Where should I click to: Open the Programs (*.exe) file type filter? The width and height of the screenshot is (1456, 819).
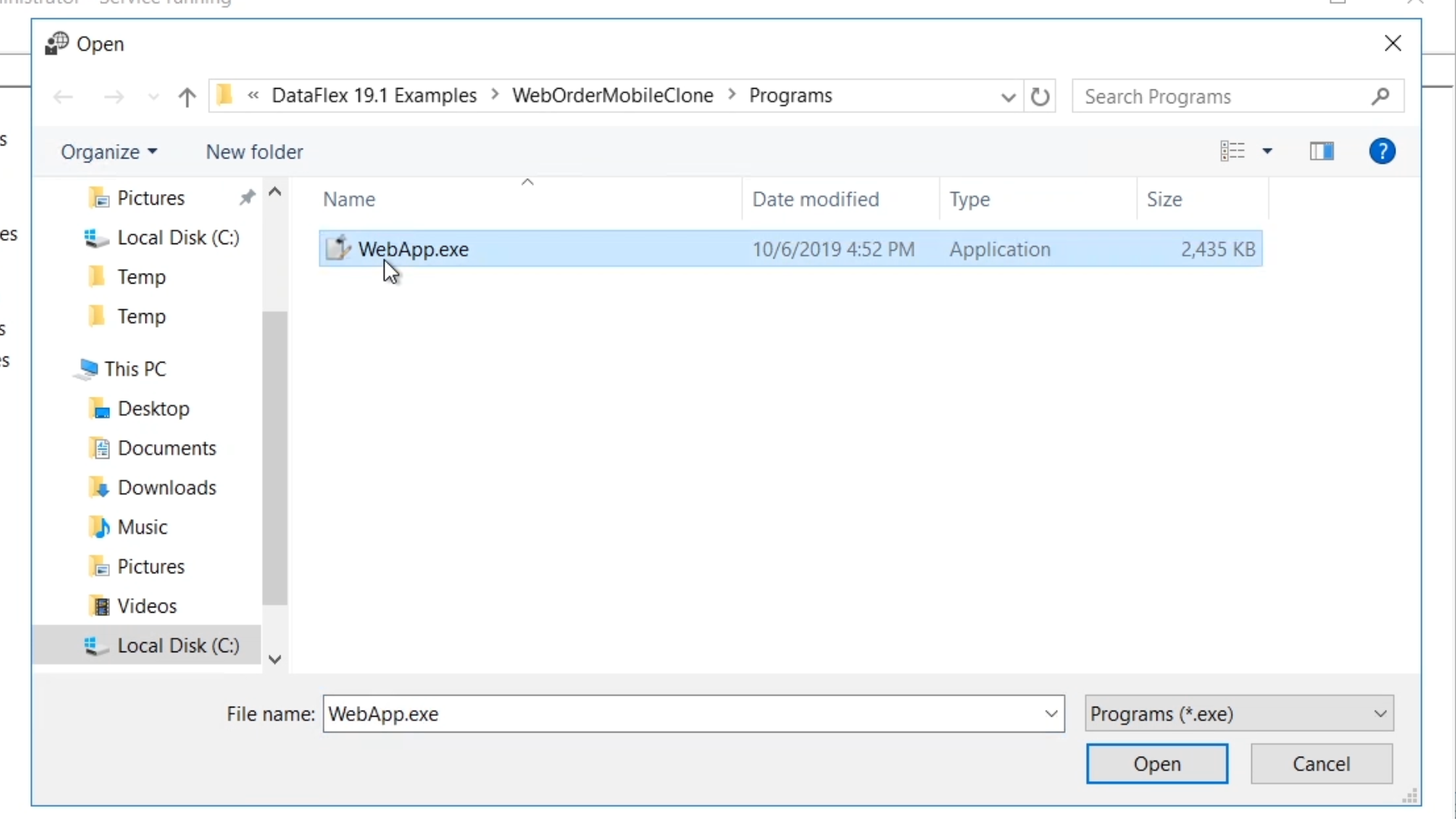pyautogui.click(x=1238, y=714)
